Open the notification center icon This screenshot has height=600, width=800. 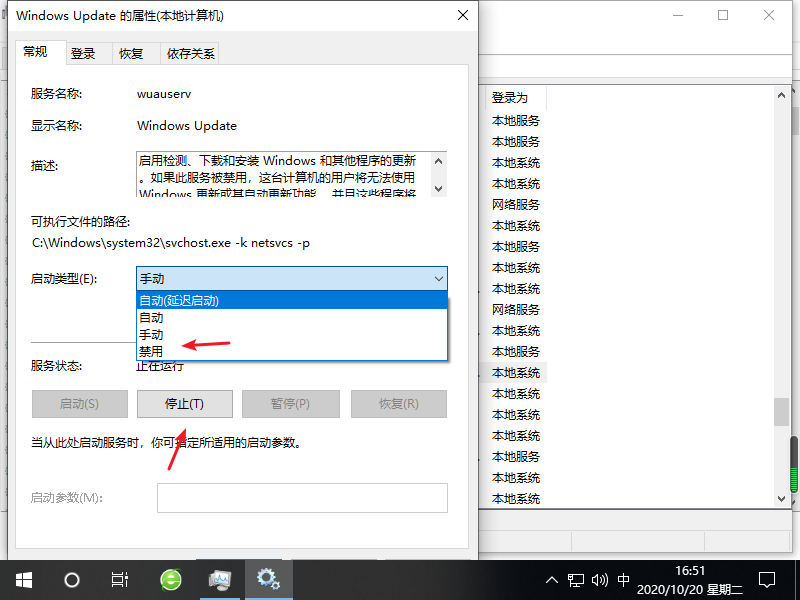(766, 580)
